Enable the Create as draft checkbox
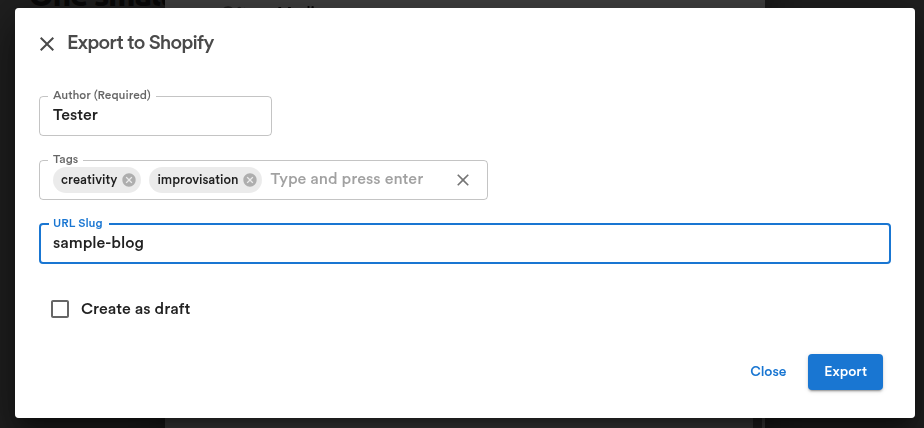 [60, 309]
